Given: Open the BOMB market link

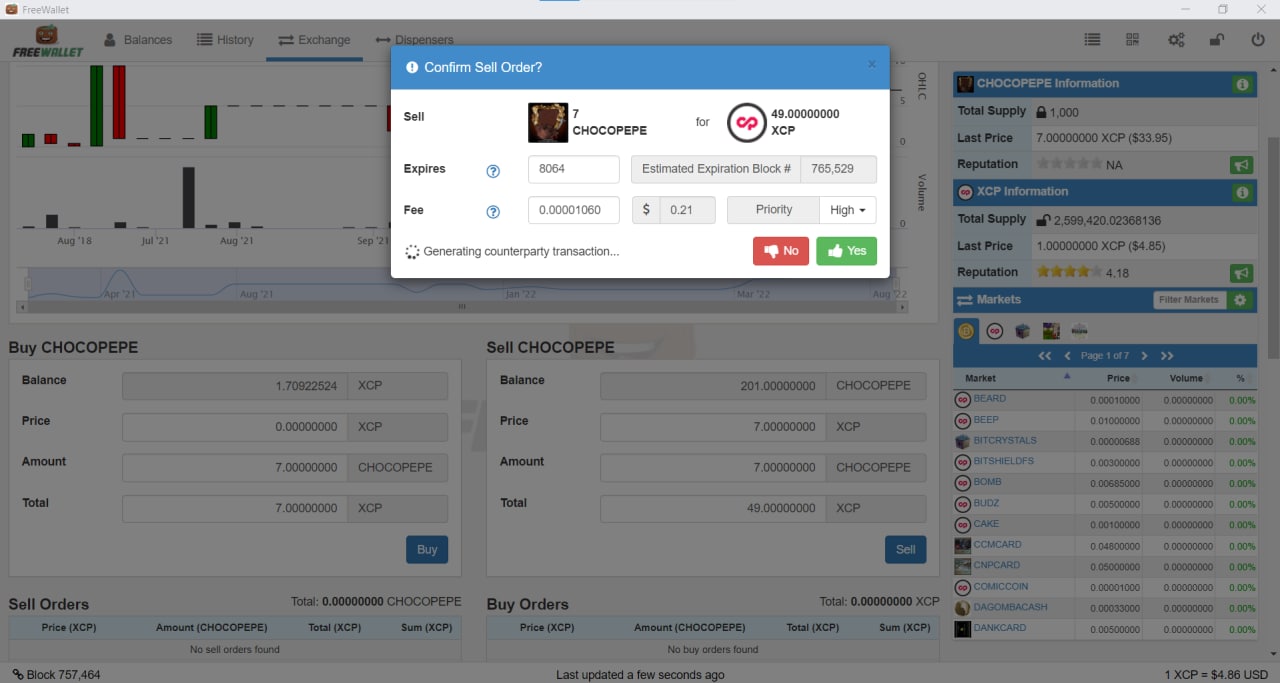Looking at the screenshot, I should [x=987, y=482].
